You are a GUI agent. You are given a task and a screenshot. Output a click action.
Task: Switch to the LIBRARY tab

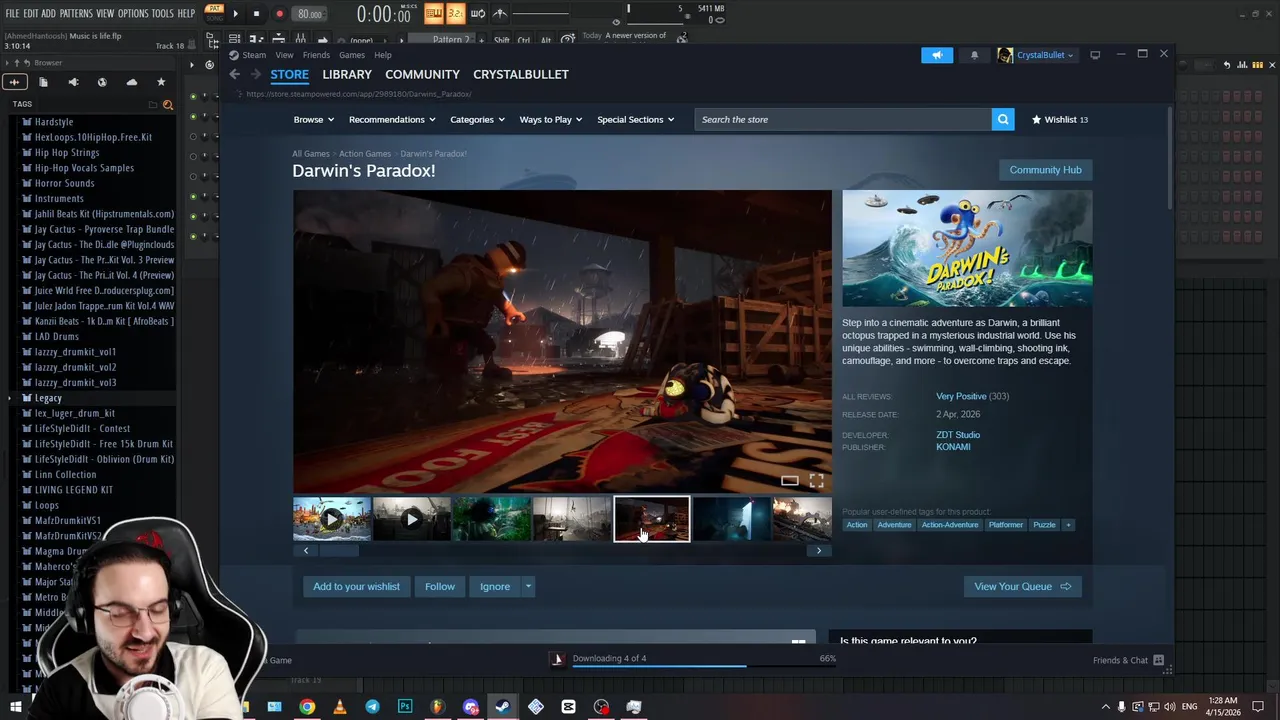click(x=347, y=74)
